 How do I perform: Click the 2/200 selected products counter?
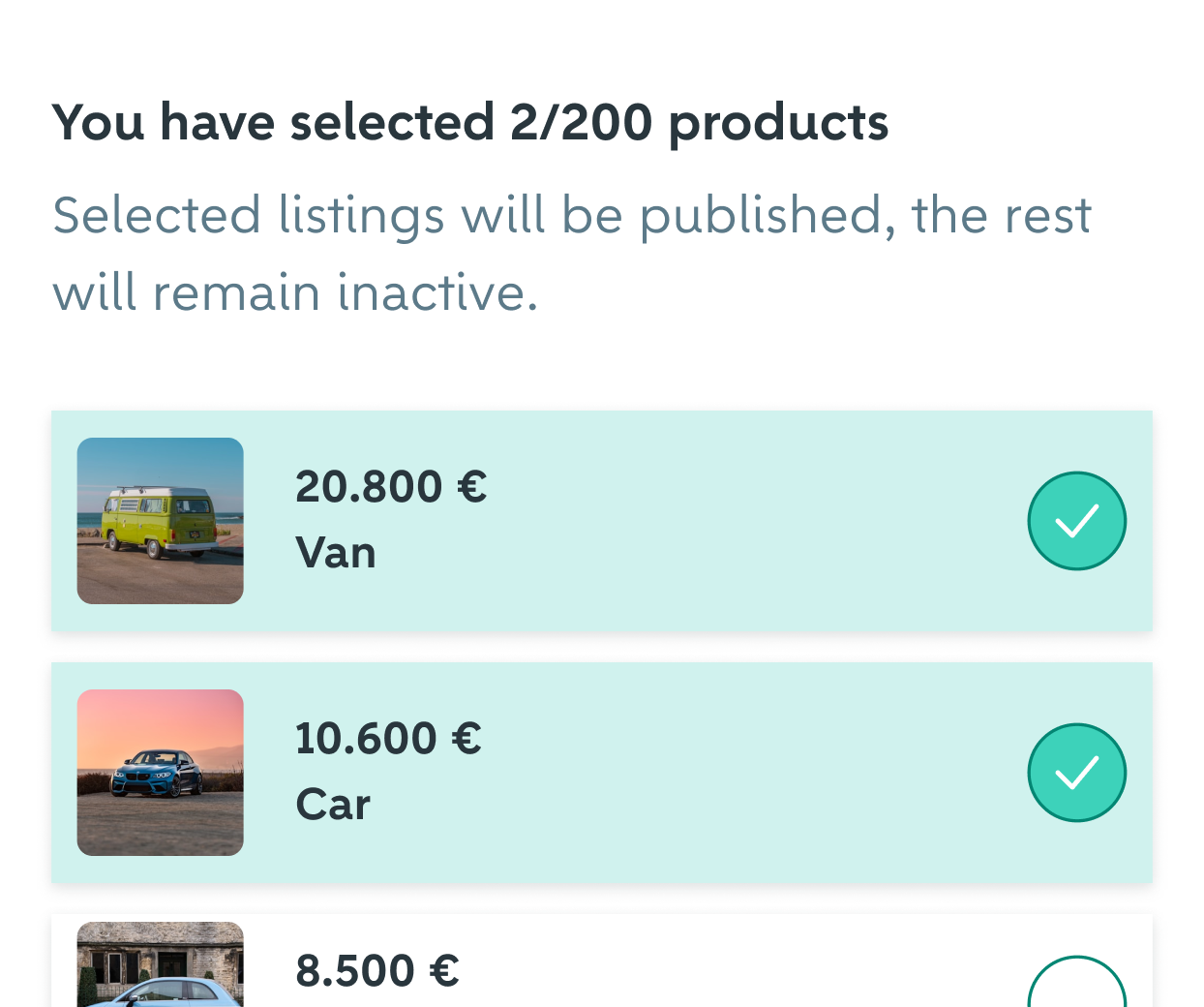coord(581,123)
